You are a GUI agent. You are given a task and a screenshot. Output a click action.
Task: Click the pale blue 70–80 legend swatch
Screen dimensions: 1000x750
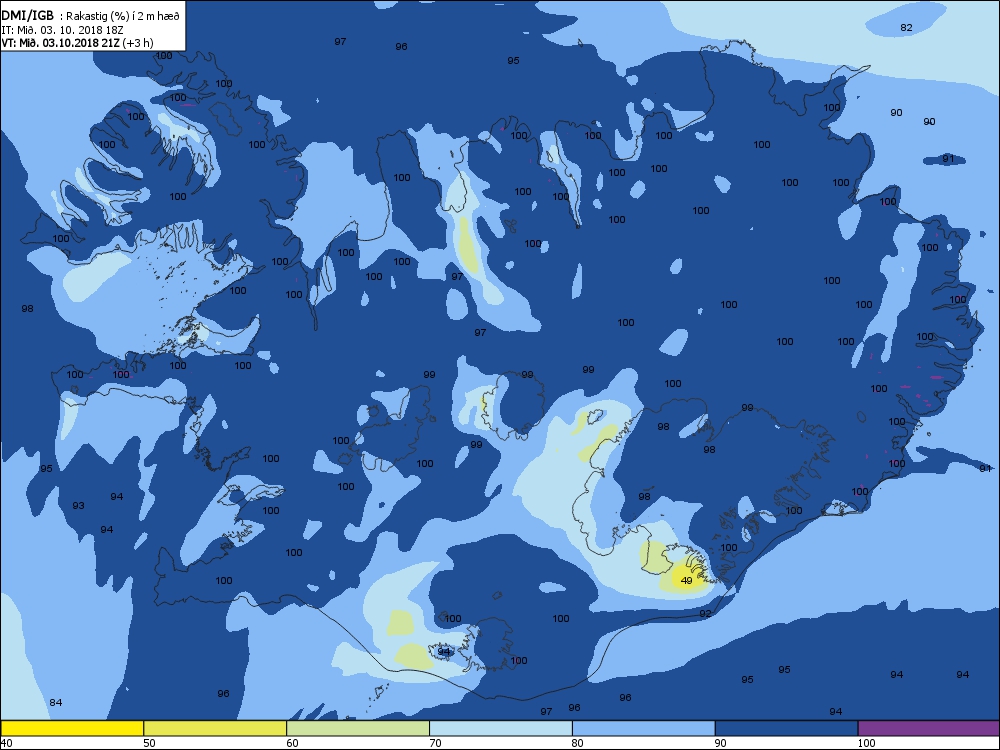(x=501, y=728)
